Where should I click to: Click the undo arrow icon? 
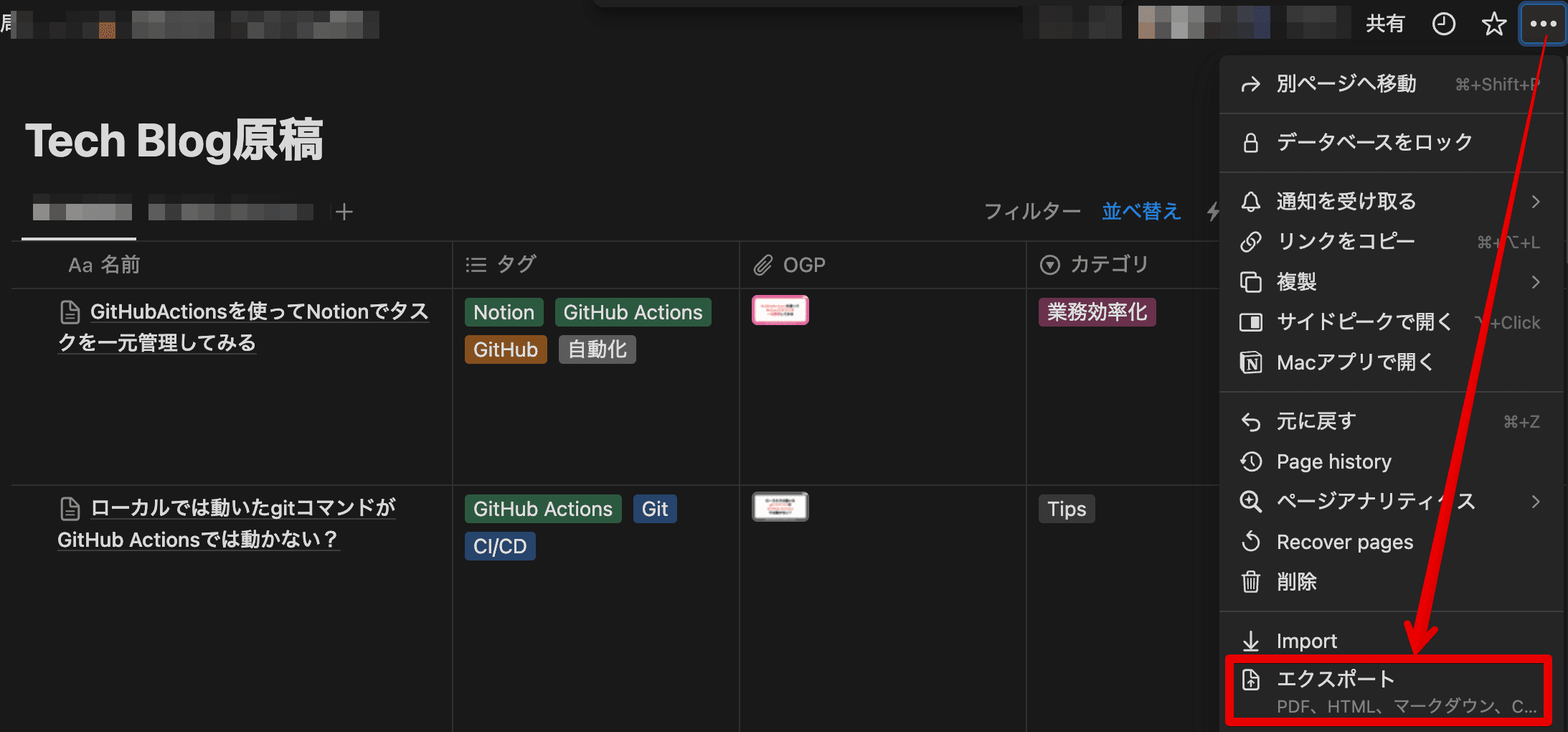point(1250,422)
